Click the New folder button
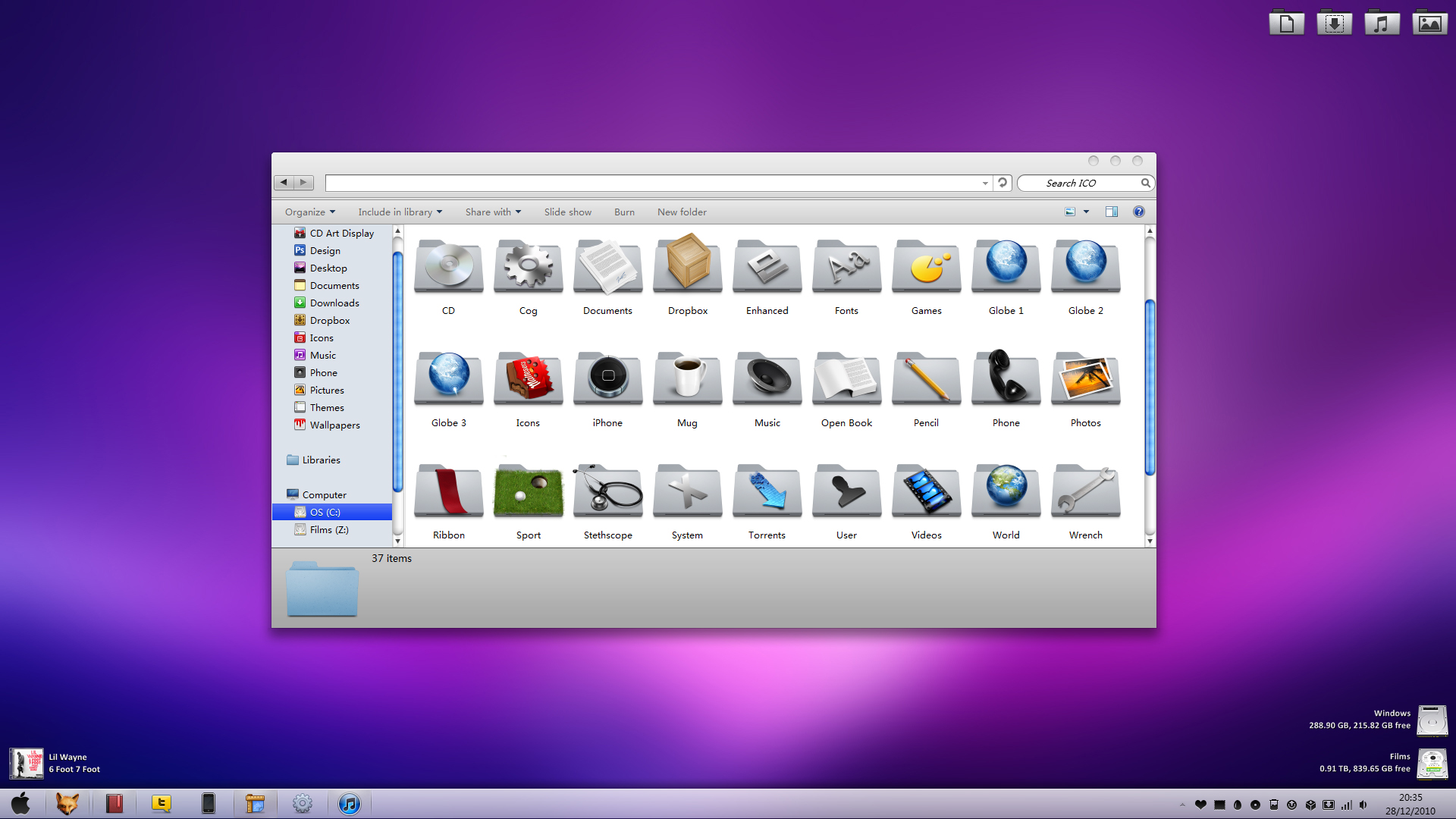 tap(682, 212)
